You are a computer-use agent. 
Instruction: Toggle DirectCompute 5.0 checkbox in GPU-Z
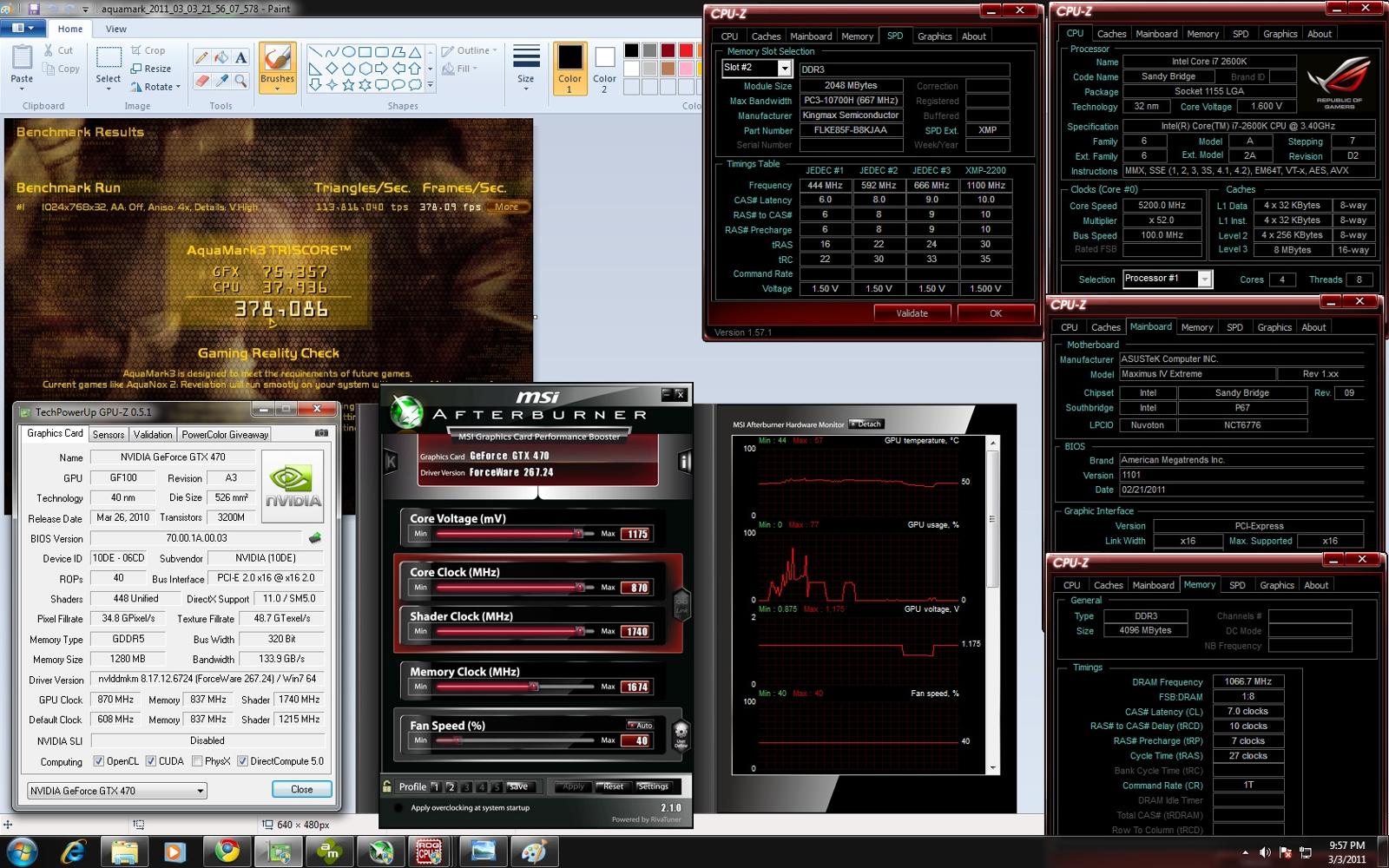point(243,761)
